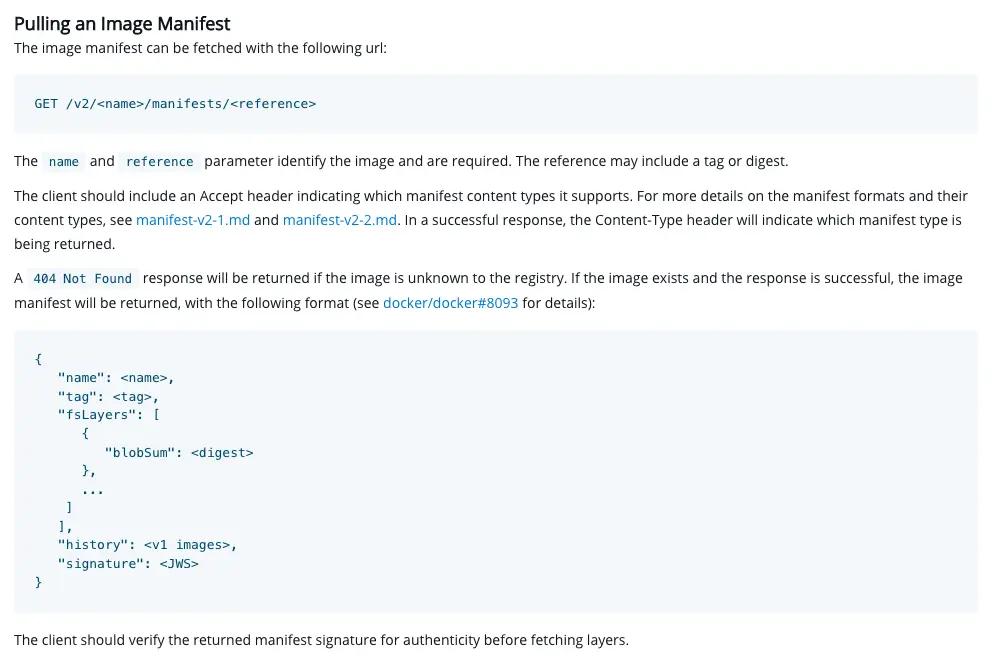Click the "signature": <JWS> line

coord(128,564)
